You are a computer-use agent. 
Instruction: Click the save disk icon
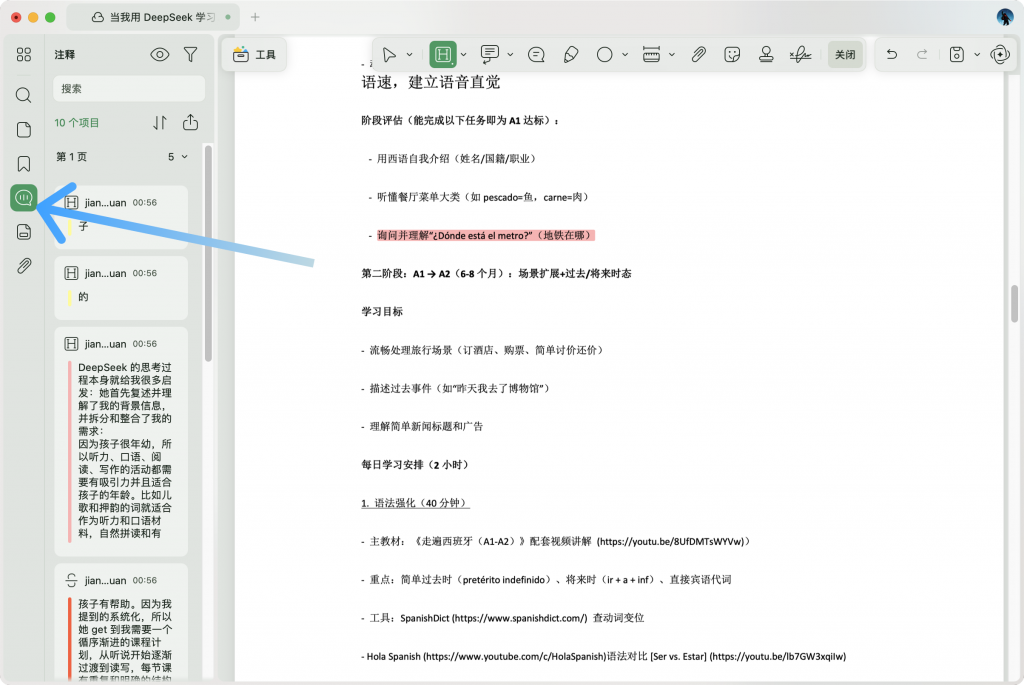956,54
